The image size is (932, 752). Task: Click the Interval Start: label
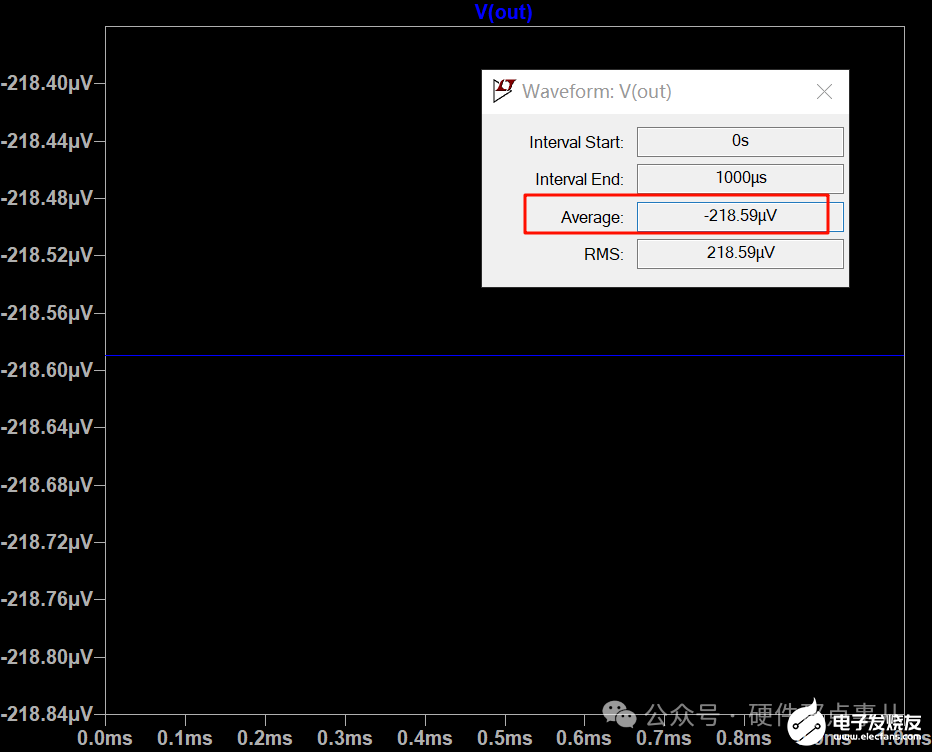click(576, 143)
